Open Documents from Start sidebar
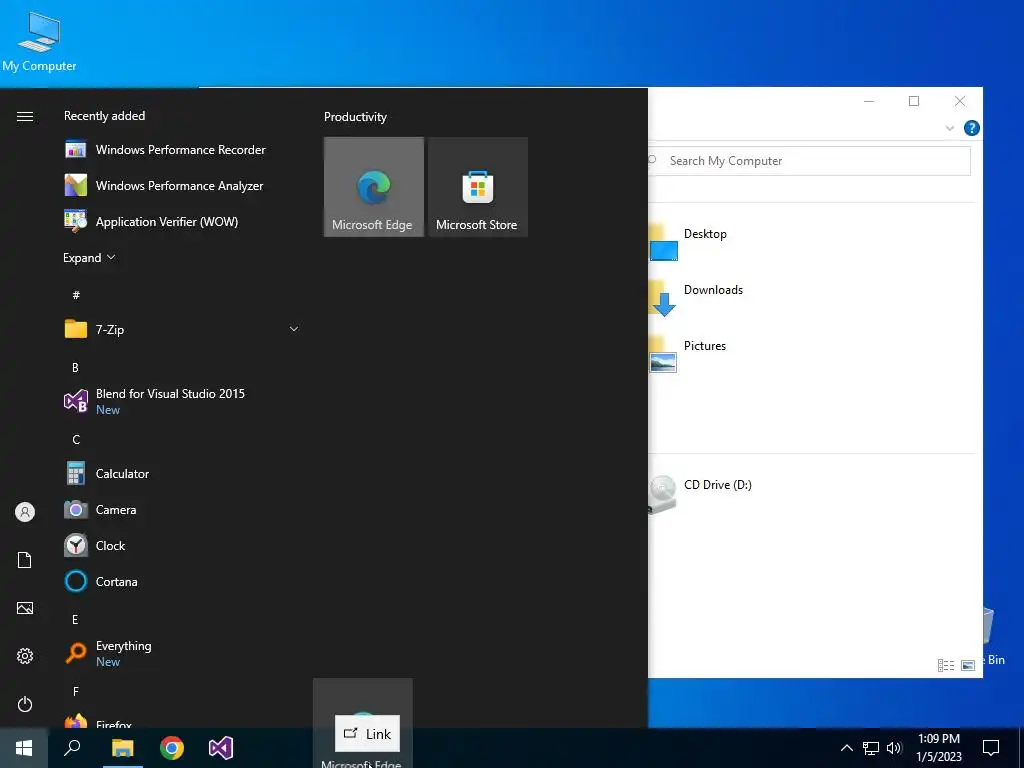 tap(25, 560)
